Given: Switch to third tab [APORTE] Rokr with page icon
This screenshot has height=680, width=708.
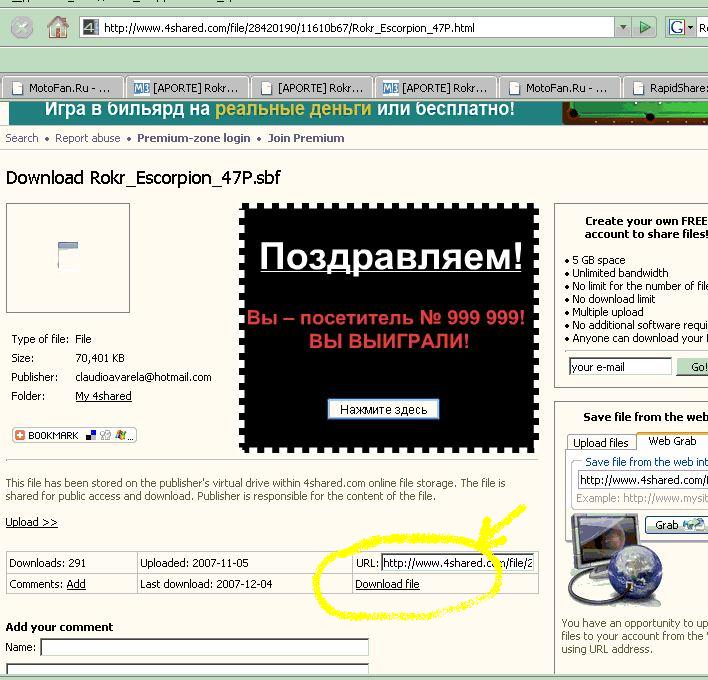Looking at the screenshot, I should point(312,88).
